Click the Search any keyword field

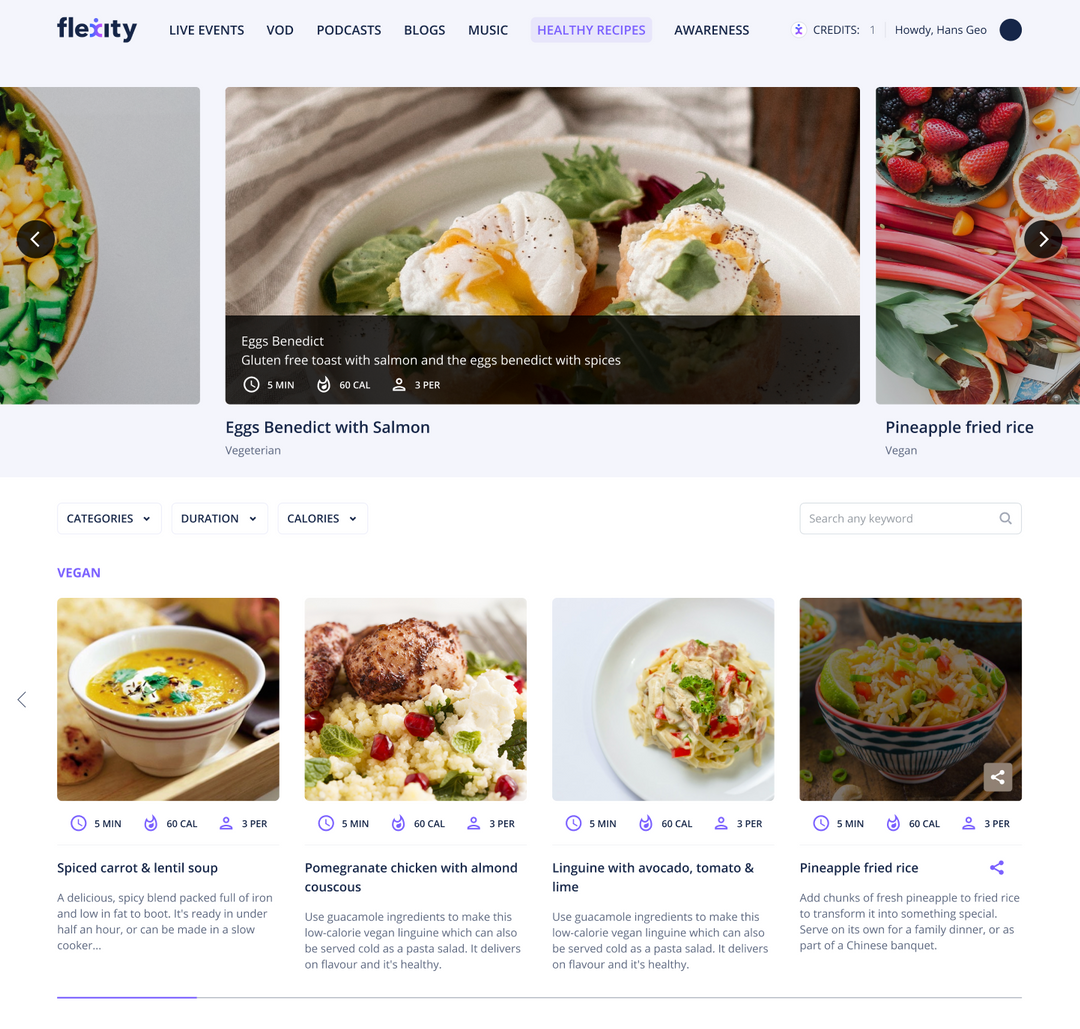(911, 518)
